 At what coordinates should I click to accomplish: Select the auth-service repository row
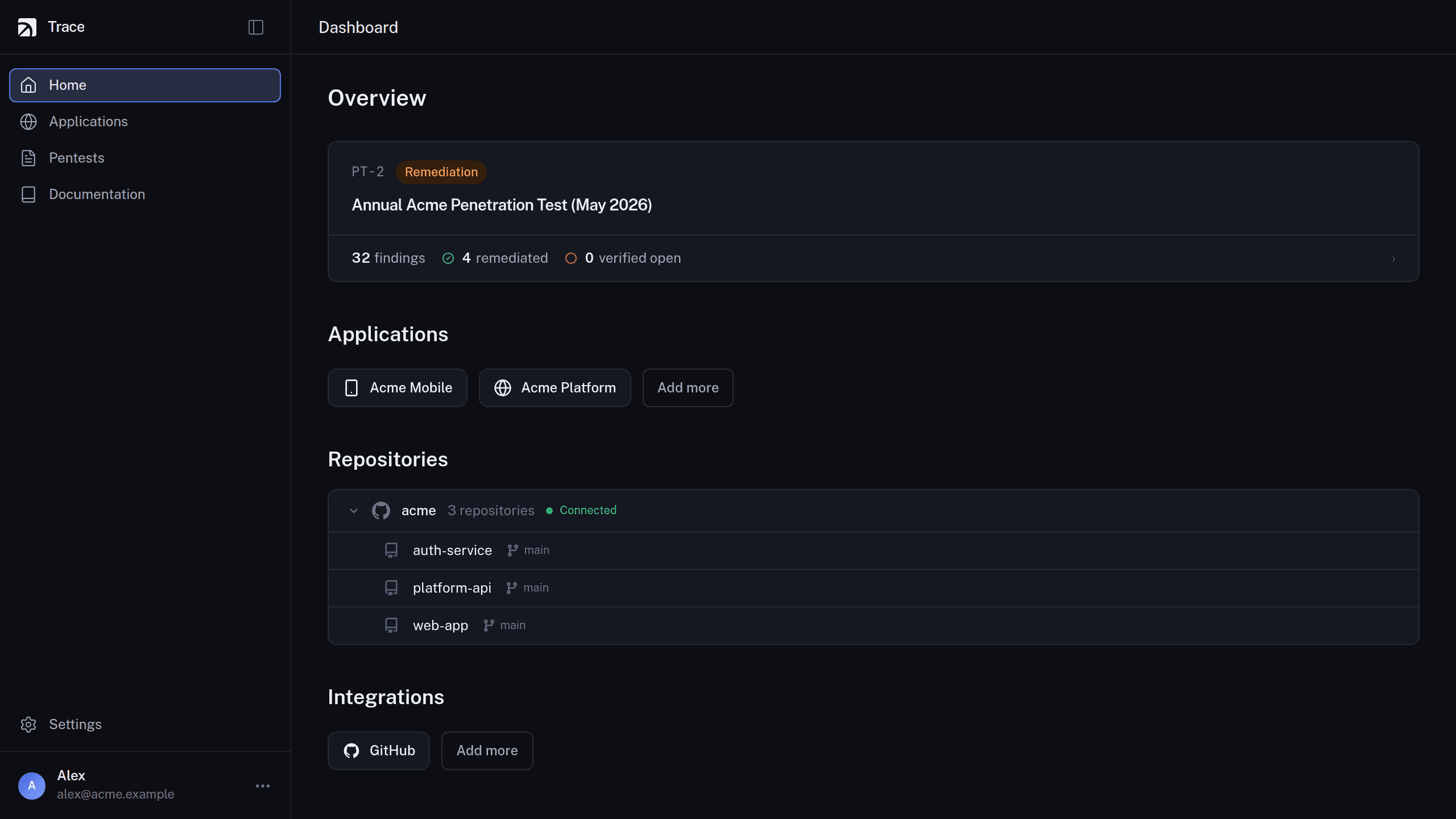874,551
